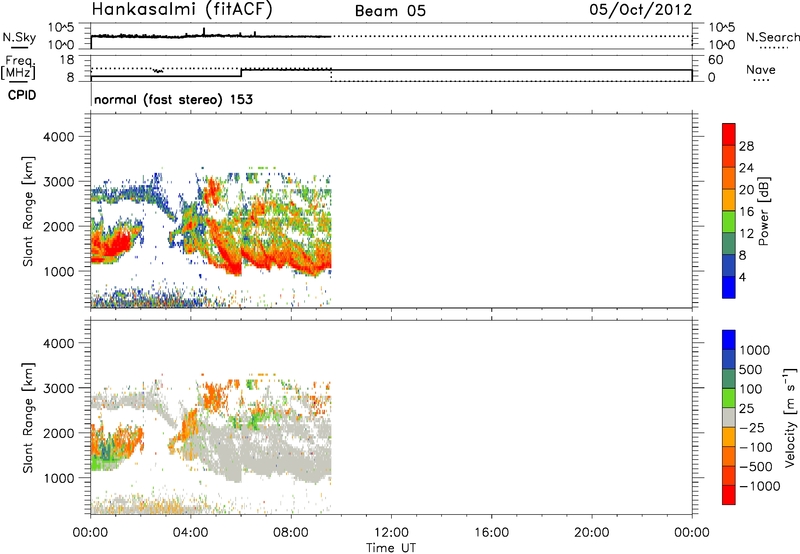Pick the red top segment of the power color bar
The image size is (800, 554).
click(729, 135)
